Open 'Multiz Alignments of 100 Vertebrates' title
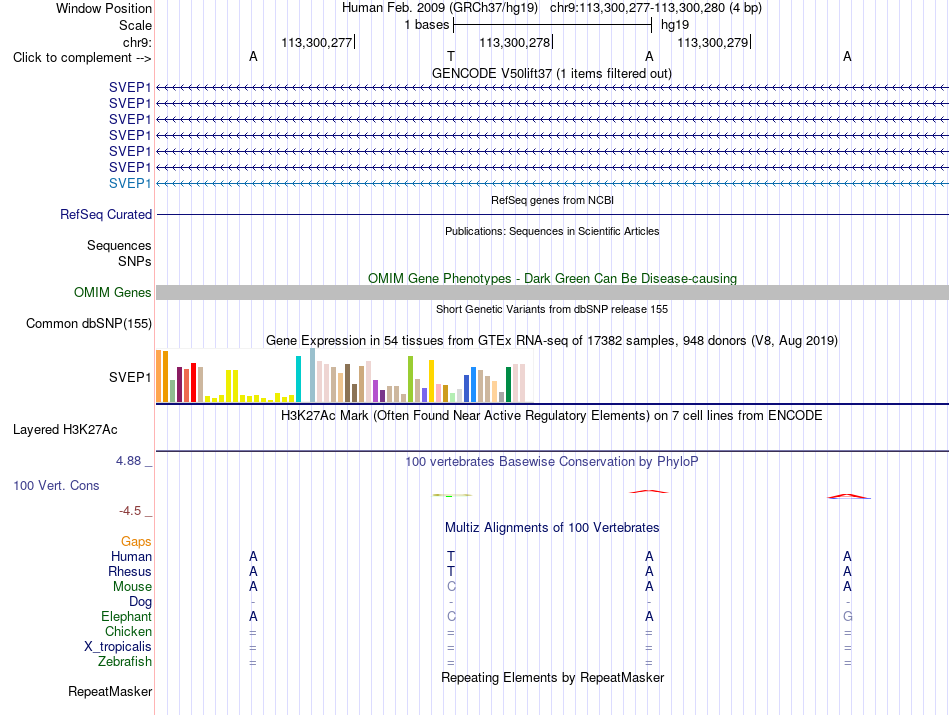Viewport: 950px width, 715px height. (x=552, y=528)
